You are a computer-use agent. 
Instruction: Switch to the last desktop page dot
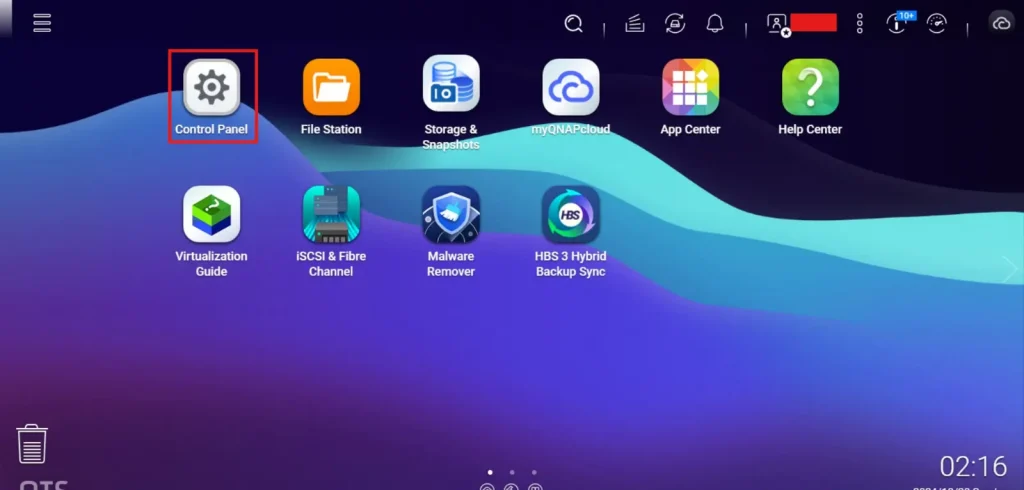(534, 472)
